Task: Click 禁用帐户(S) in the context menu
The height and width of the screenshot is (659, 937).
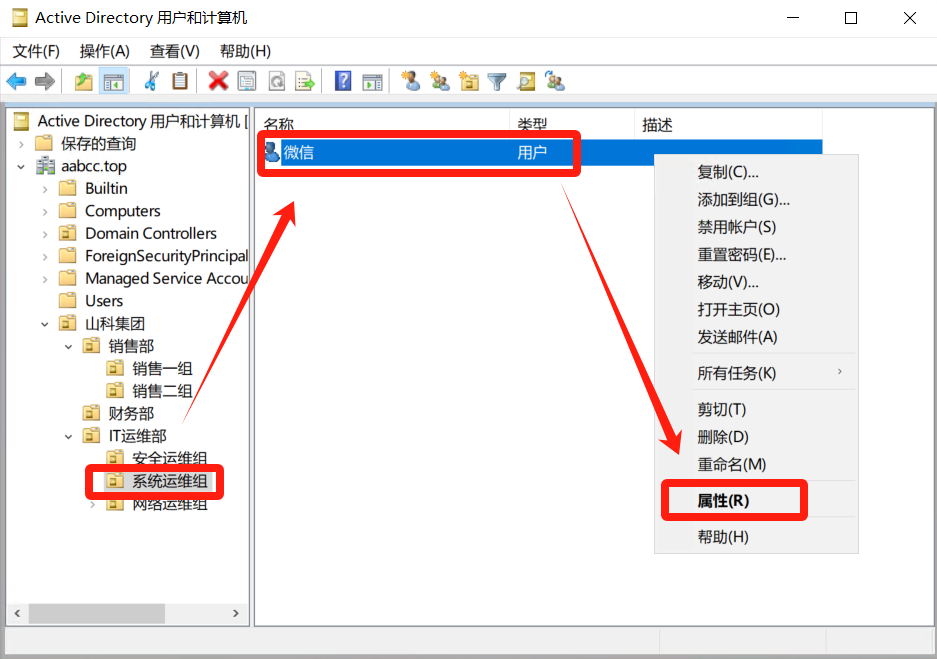Action: (736, 227)
